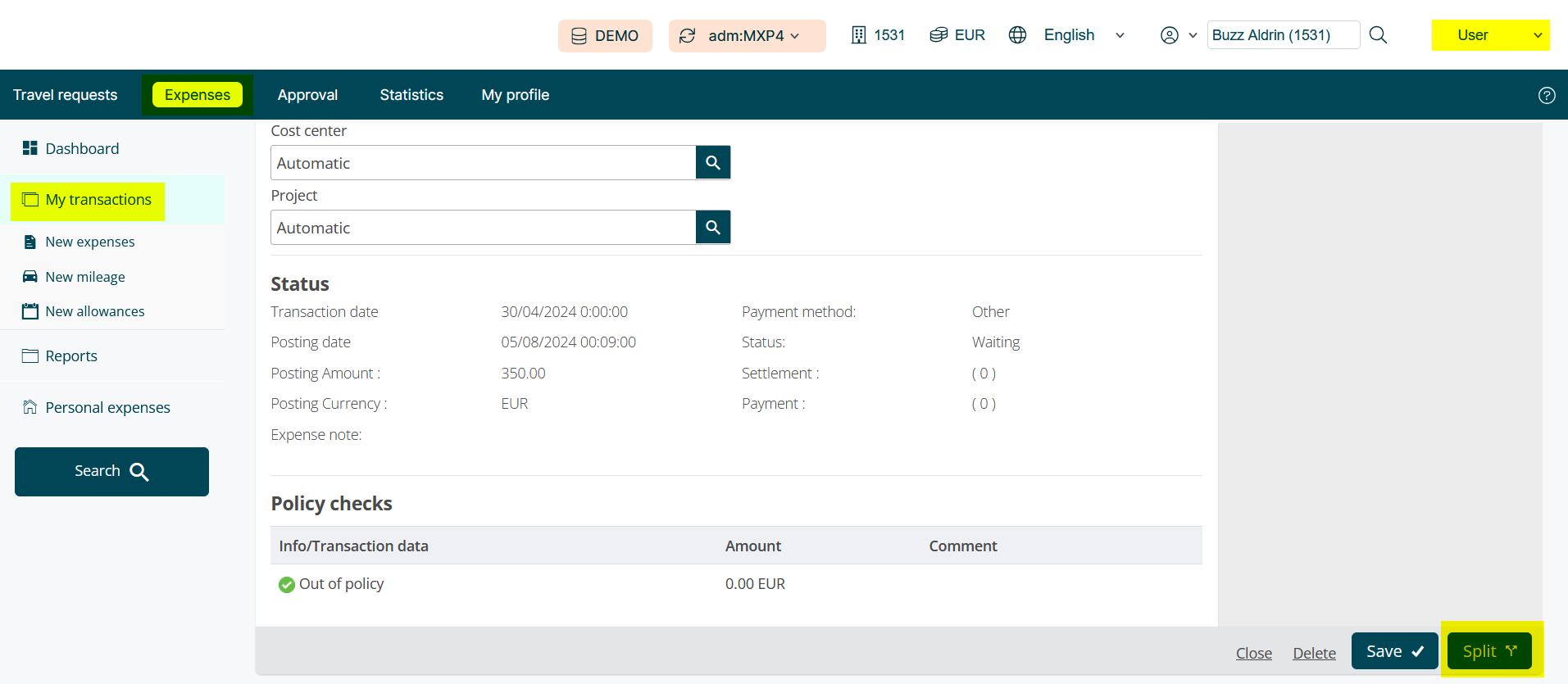Click the Cost center lookup magnifier icon
Viewport: 1568px width, 684px height.
pyautogui.click(x=712, y=162)
